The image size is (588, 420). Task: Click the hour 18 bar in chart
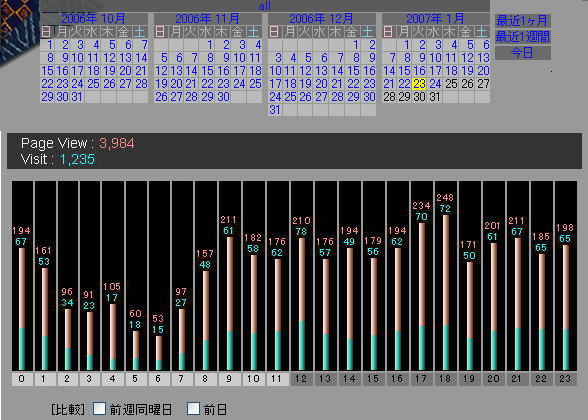(446, 292)
